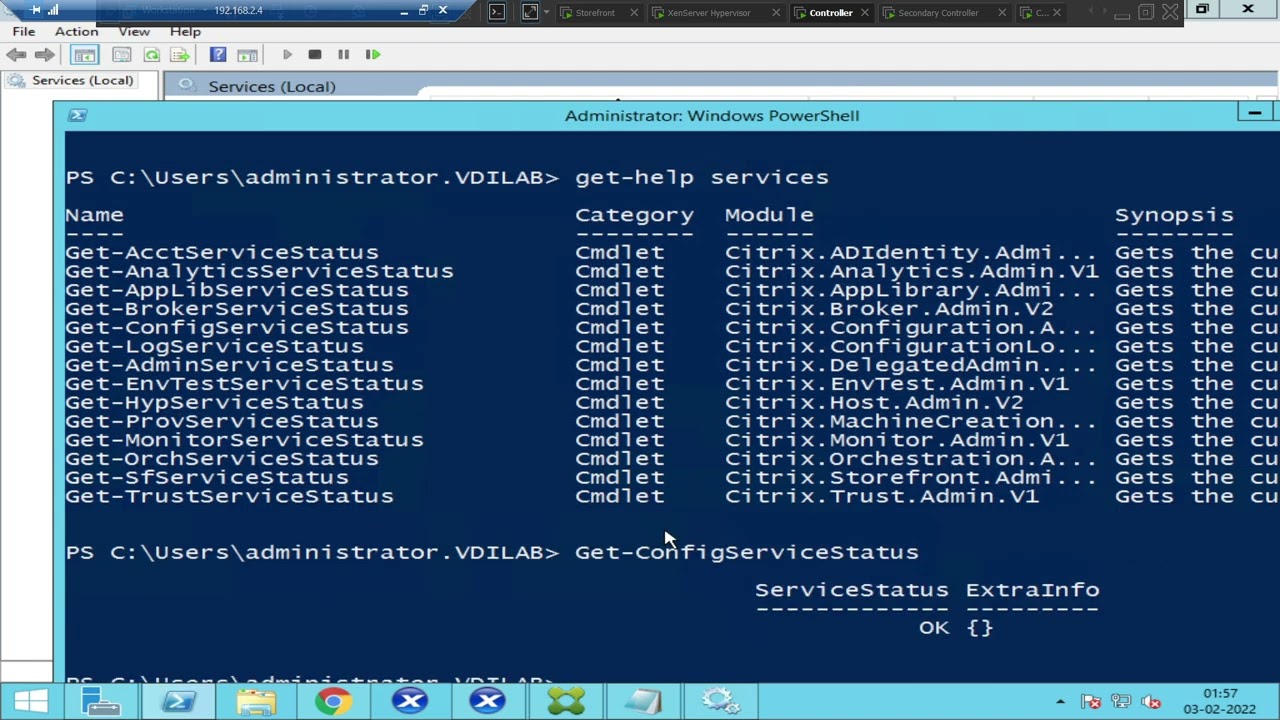Click the console terminal icon in top bar
The height and width of the screenshot is (720, 1280).
point(497,12)
